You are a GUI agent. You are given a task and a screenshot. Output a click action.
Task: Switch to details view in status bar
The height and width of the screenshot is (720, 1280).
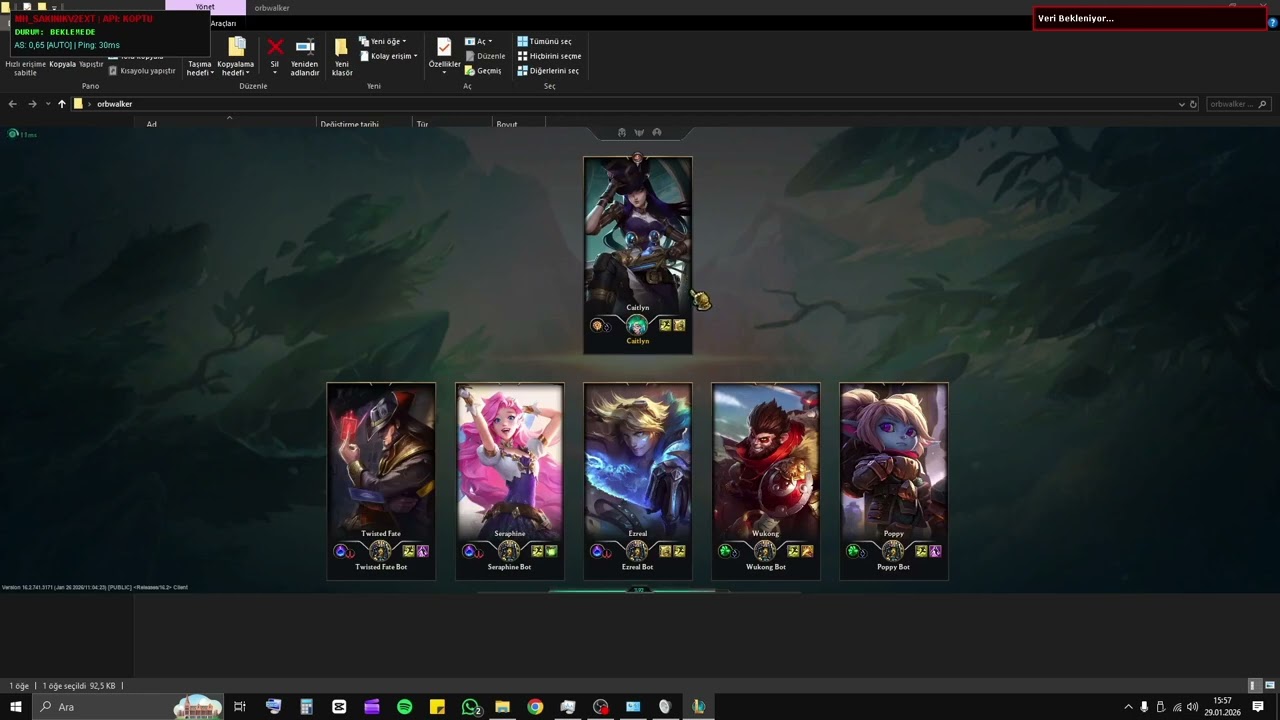1253,686
